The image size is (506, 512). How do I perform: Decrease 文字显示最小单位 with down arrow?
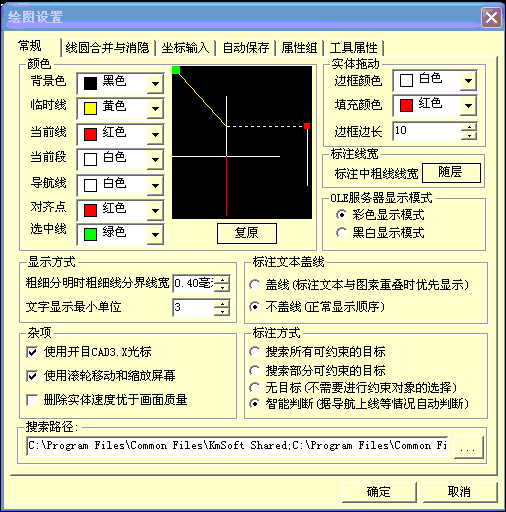222,312
